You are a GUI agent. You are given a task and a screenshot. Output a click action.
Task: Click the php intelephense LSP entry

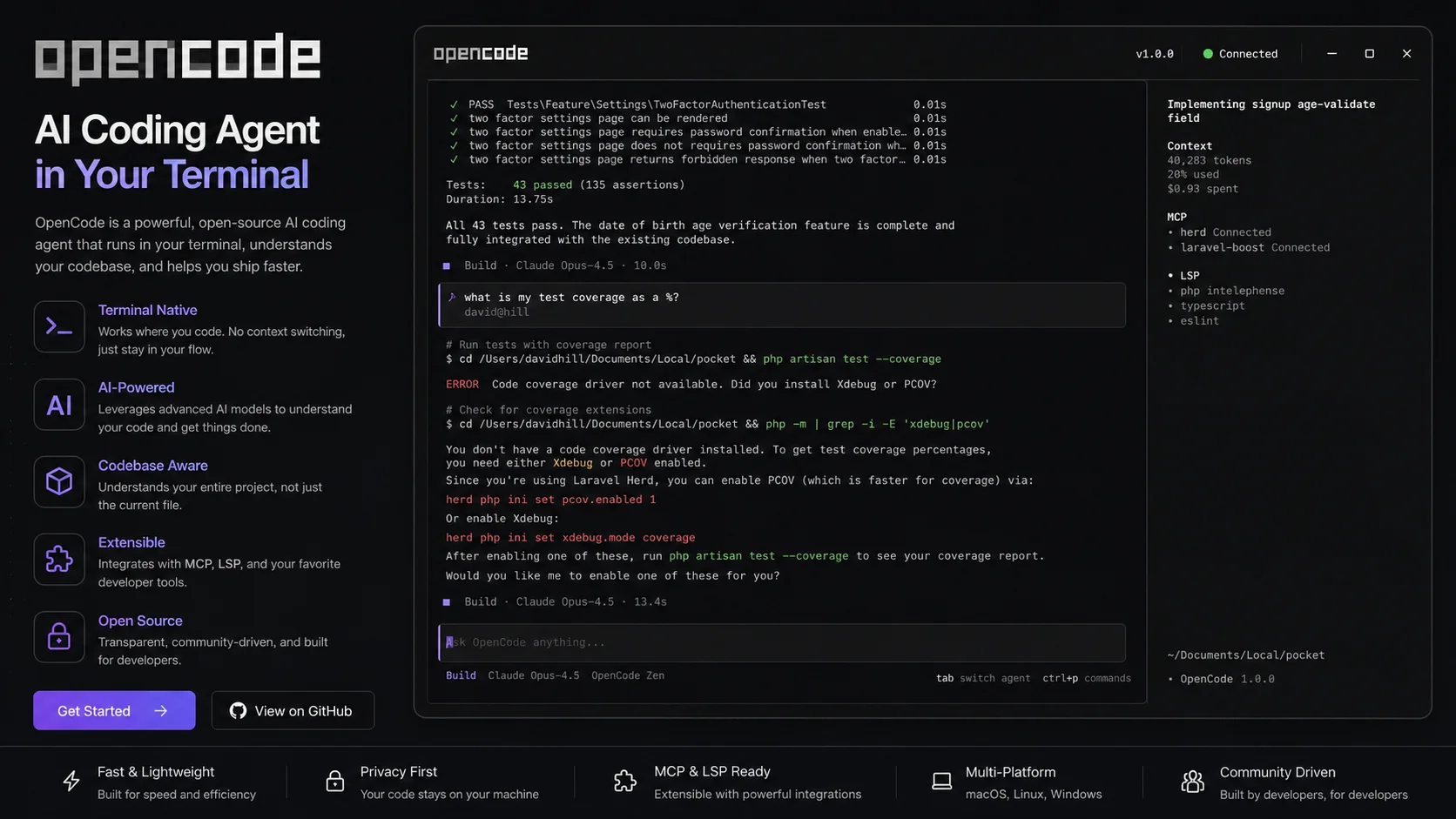click(1226, 291)
